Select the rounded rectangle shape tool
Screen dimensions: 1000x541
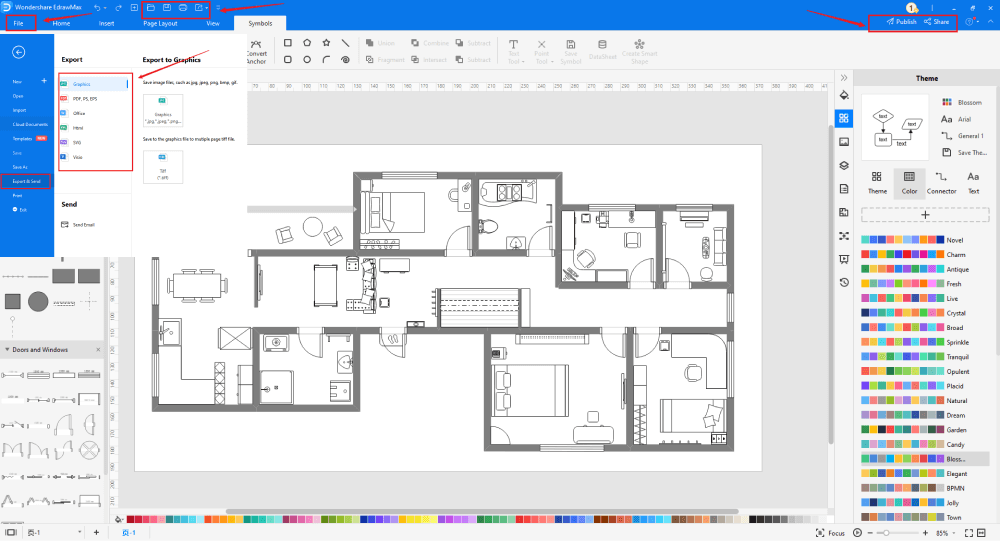click(288, 59)
